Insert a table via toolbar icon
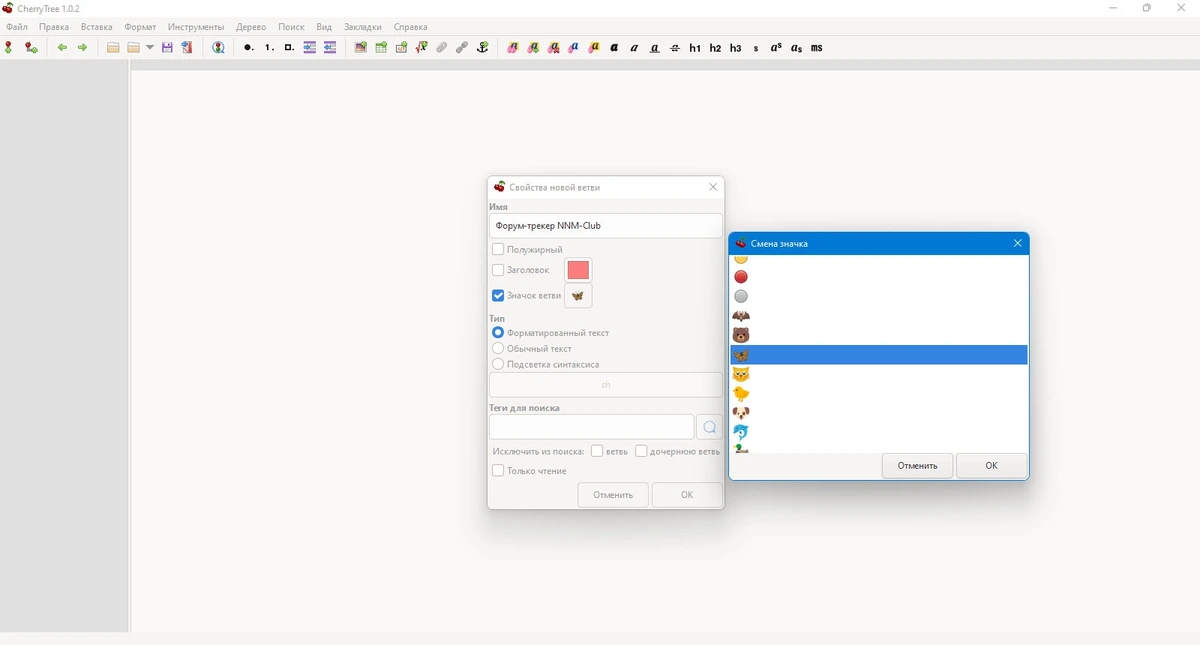The height and width of the screenshot is (645, 1200). pos(381,48)
